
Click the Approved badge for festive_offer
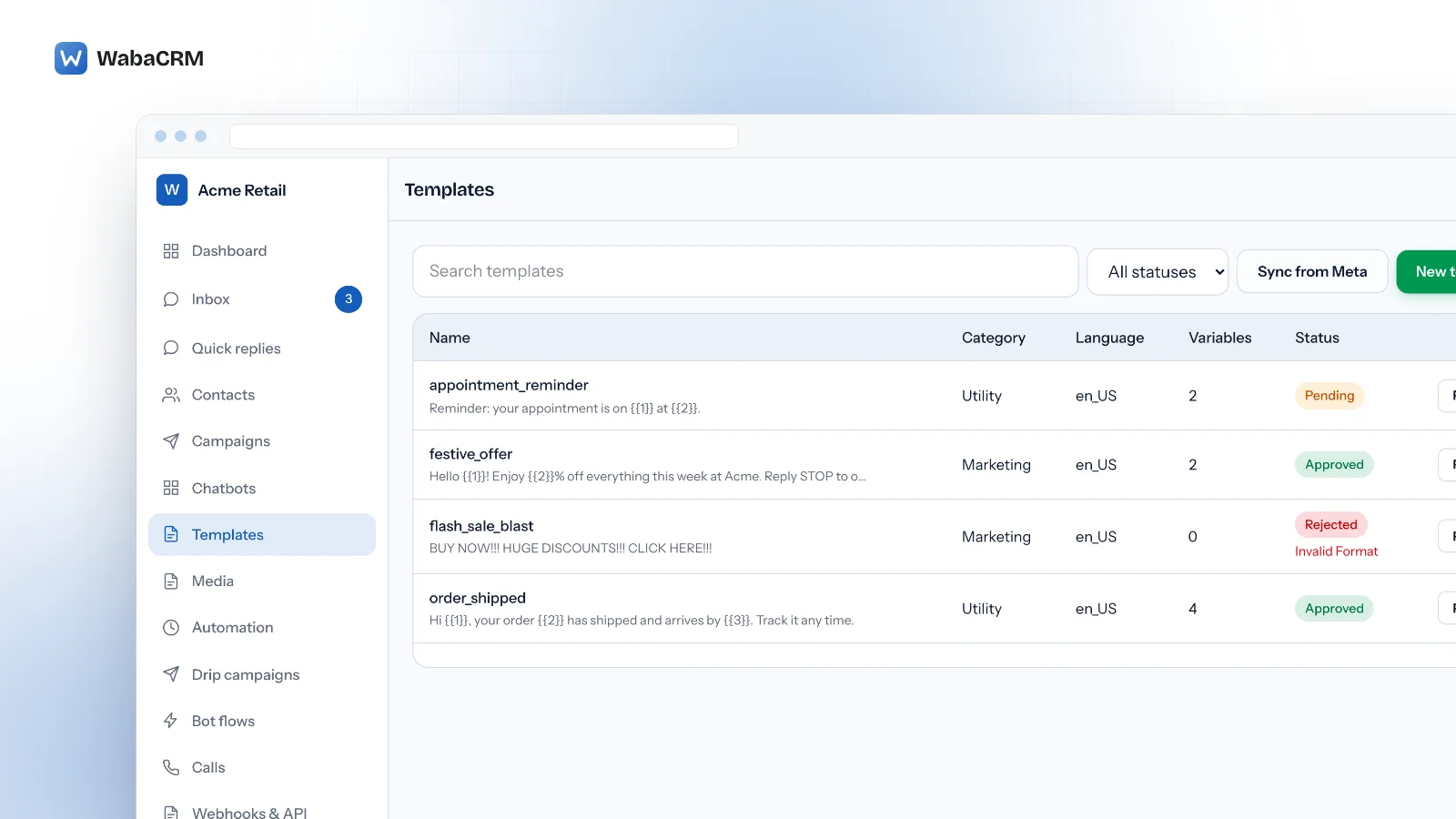(1334, 464)
